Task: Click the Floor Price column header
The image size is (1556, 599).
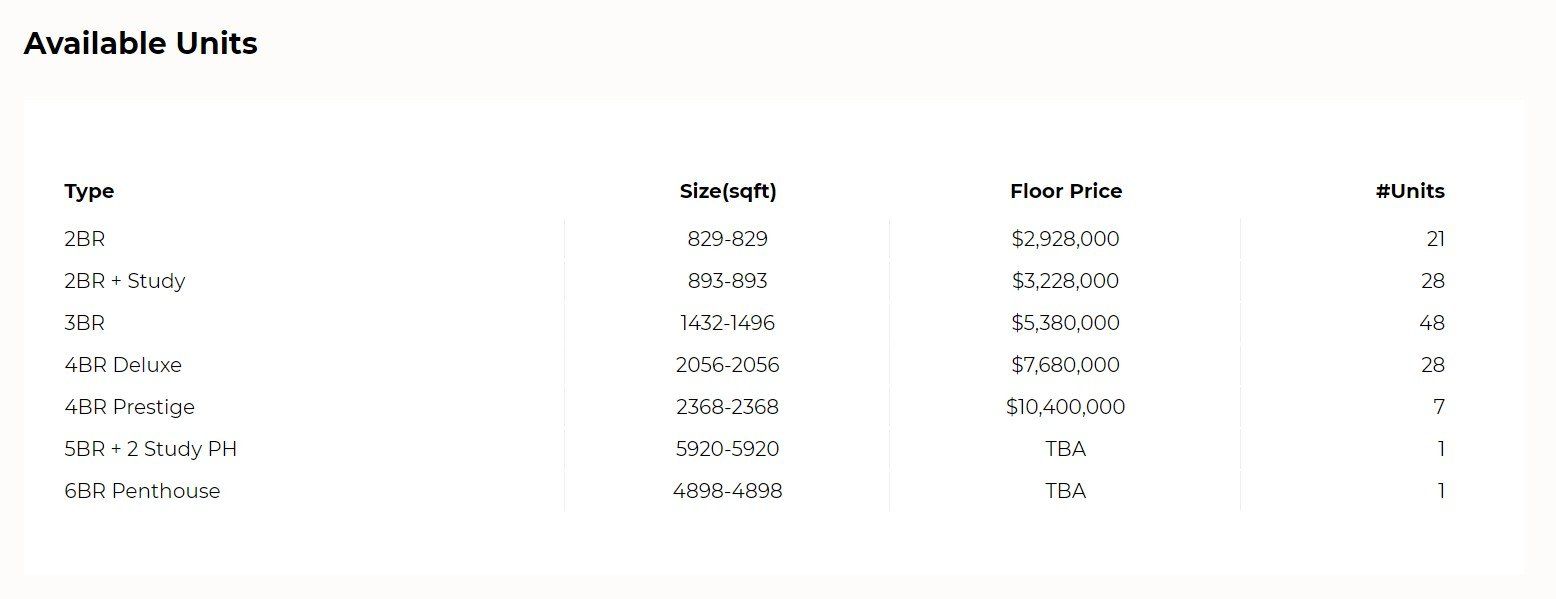Action: (1065, 191)
